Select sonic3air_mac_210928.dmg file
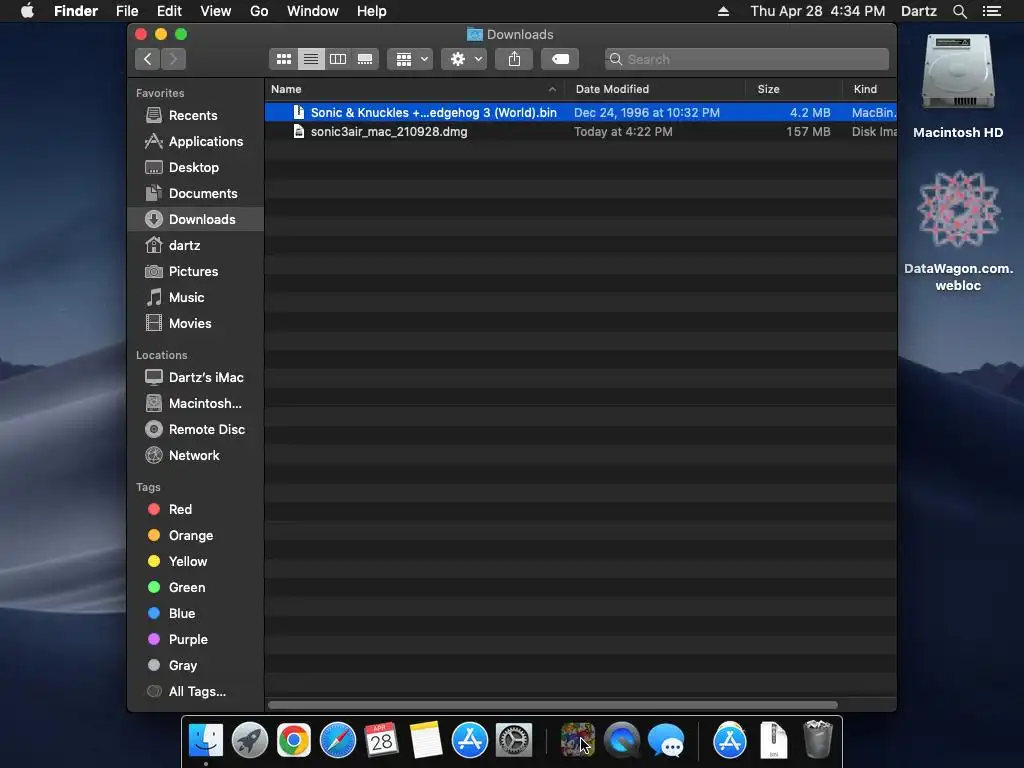The width and height of the screenshot is (1024, 768). pos(581,132)
